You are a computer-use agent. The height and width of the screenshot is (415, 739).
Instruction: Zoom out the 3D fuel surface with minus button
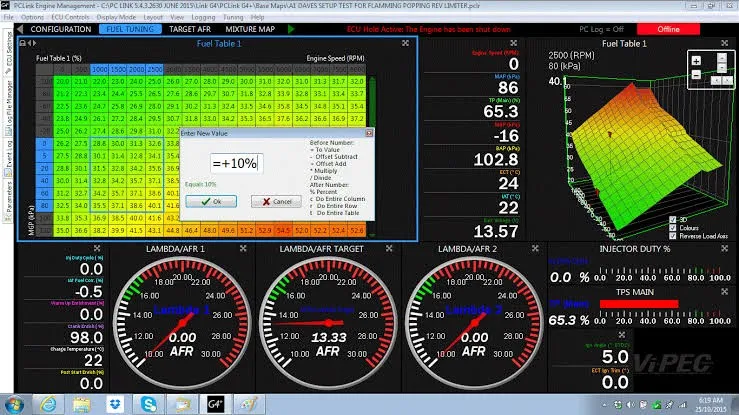click(696, 74)
